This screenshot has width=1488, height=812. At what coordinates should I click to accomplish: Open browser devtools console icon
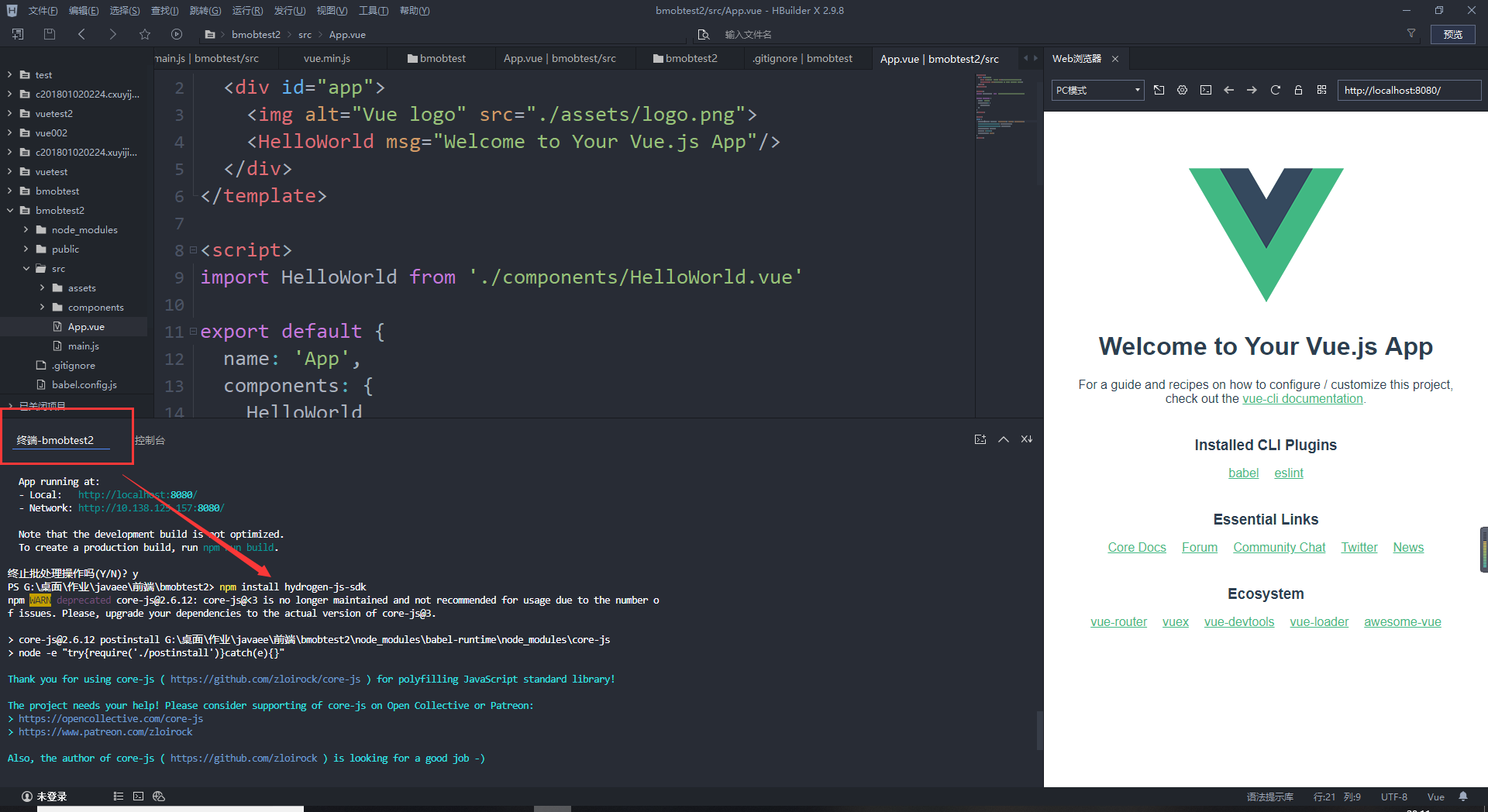pyautogui.click(x=1206, y=90)
